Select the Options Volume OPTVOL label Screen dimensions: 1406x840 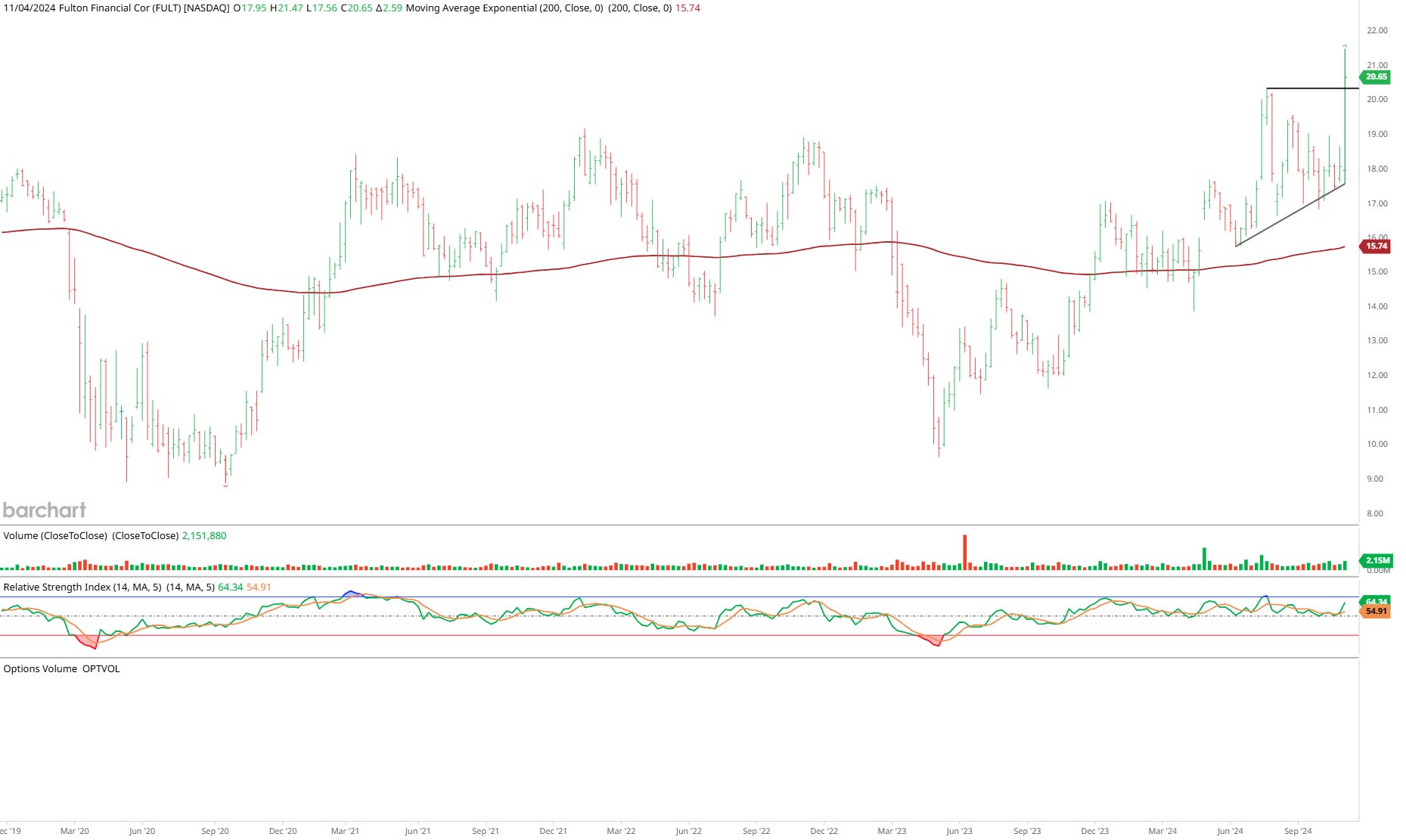(62, 669)
